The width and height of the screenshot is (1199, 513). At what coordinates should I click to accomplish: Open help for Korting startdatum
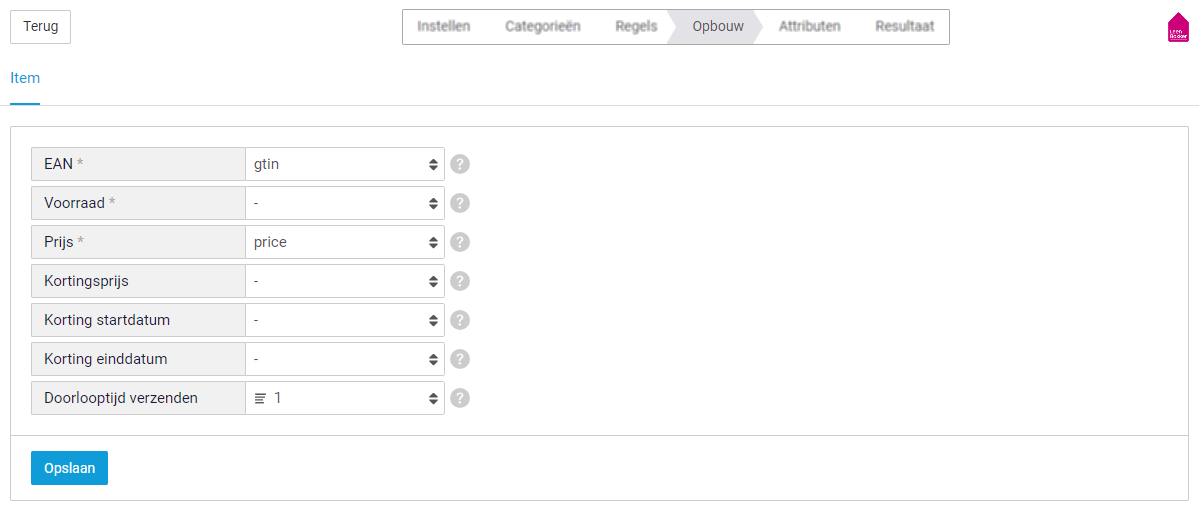pyautogui.click(x=460, y=320)
